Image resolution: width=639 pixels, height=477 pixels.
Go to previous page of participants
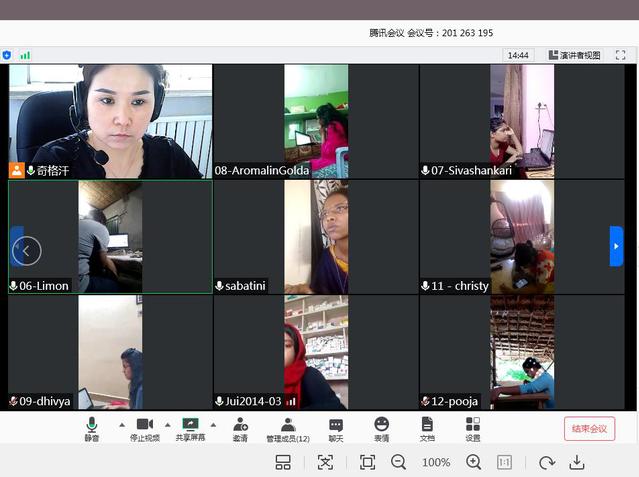pos(26,250)
